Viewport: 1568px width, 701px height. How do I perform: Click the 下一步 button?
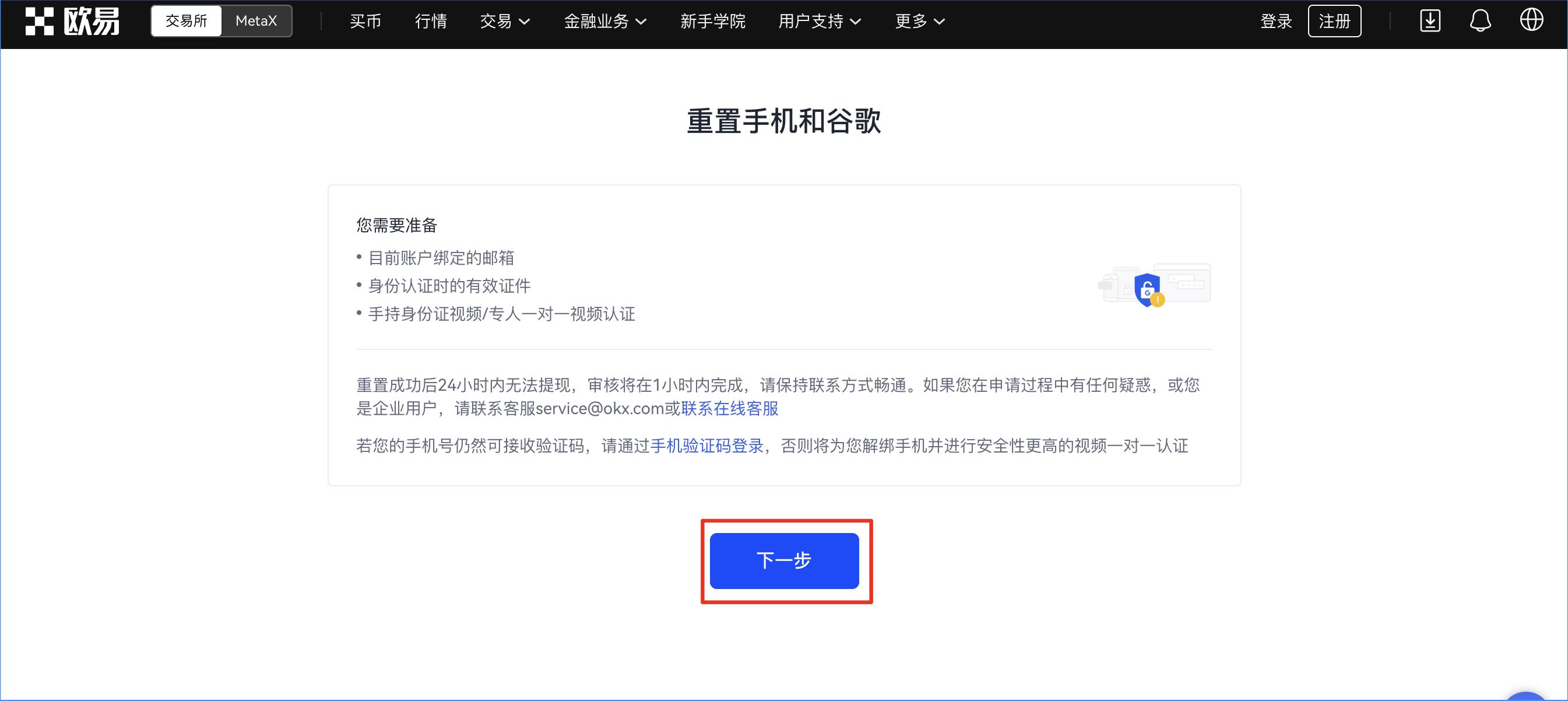(785, 562)
